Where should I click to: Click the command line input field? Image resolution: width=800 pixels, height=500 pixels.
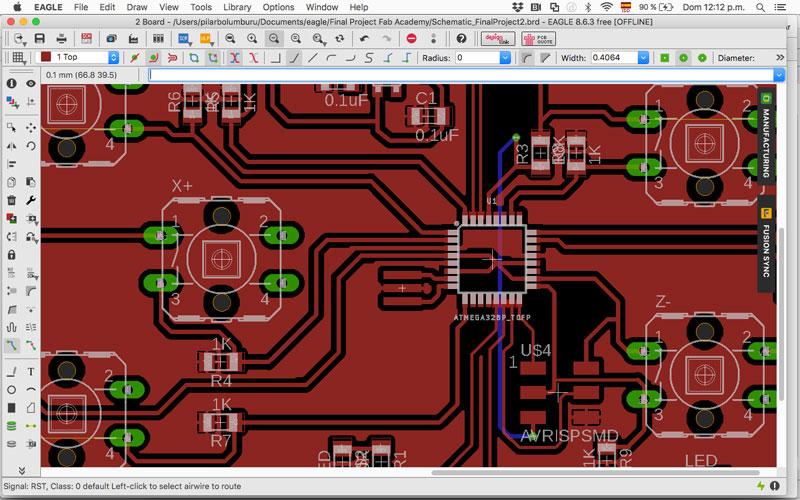pos(461,75)
